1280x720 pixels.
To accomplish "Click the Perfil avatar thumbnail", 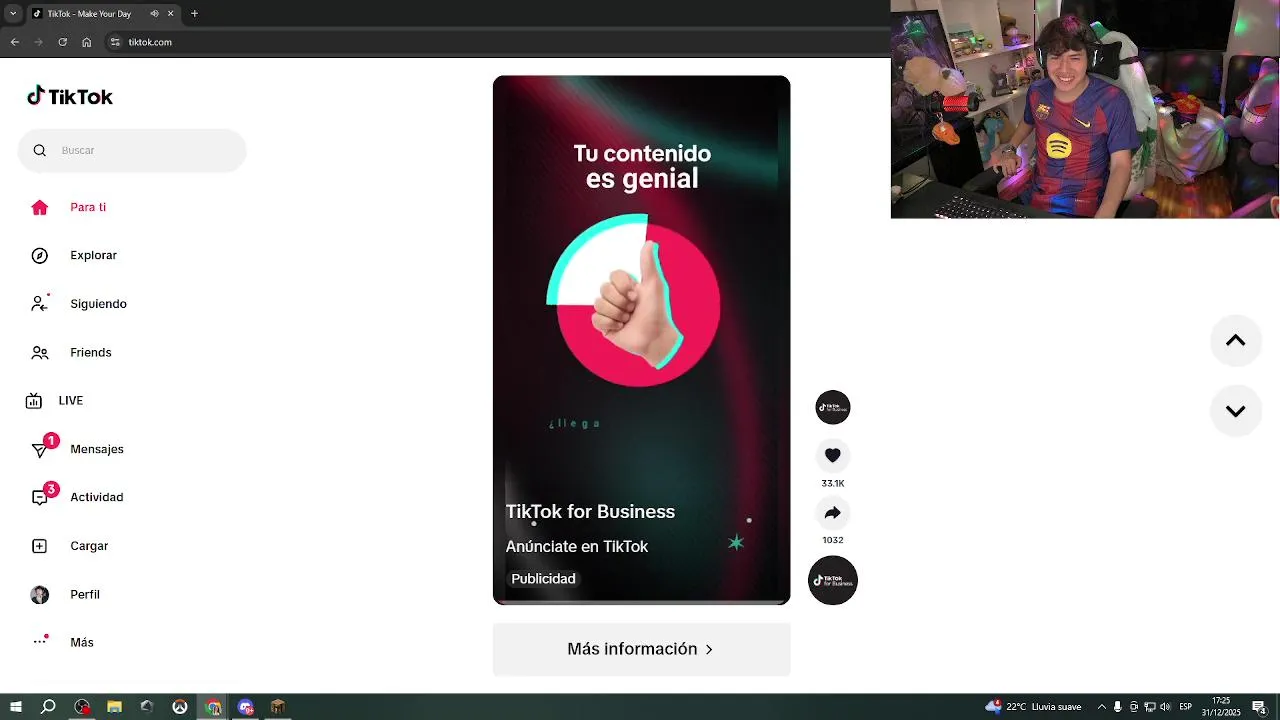I will point(40,594).
